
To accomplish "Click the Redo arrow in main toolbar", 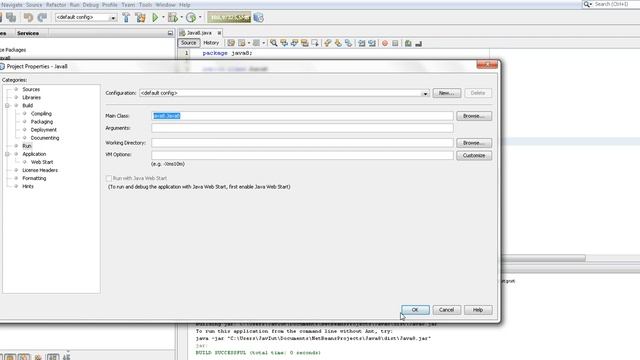I will [x=42, y=18].
